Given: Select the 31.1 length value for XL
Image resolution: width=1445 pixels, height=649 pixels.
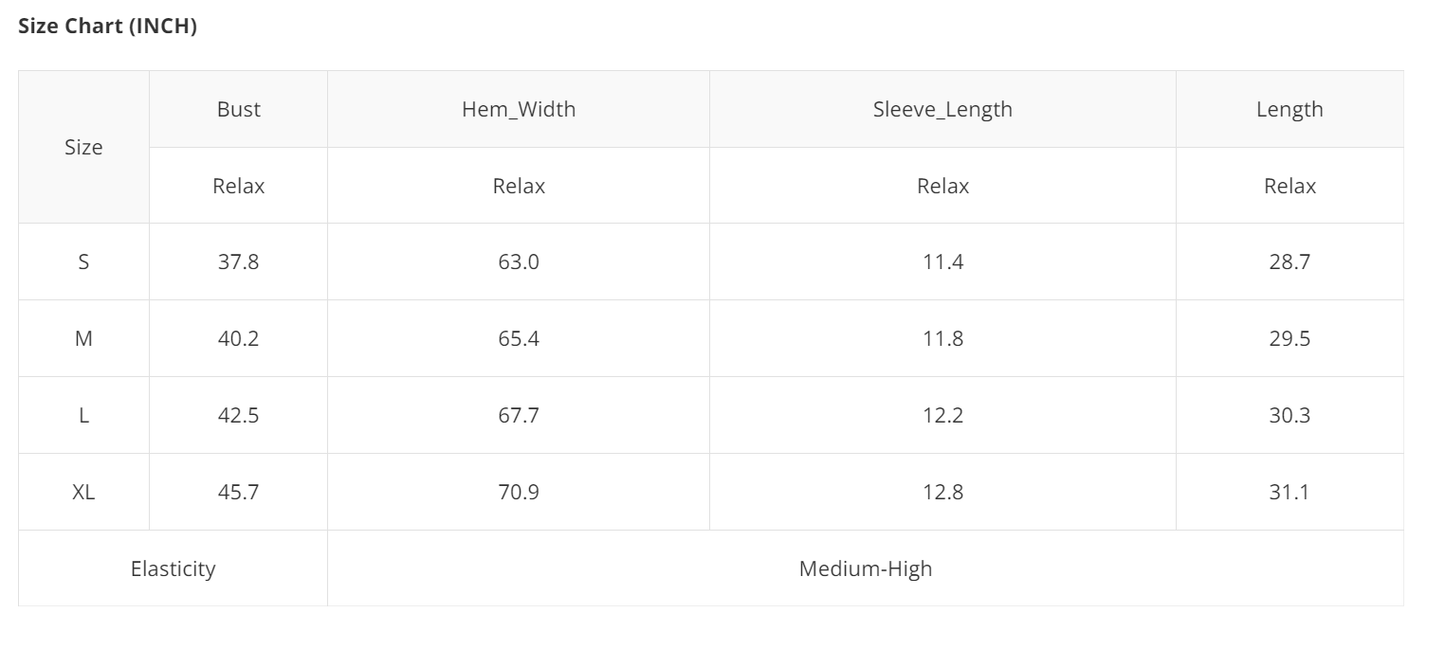Looking at the screenshot, I should point(1289,492).
